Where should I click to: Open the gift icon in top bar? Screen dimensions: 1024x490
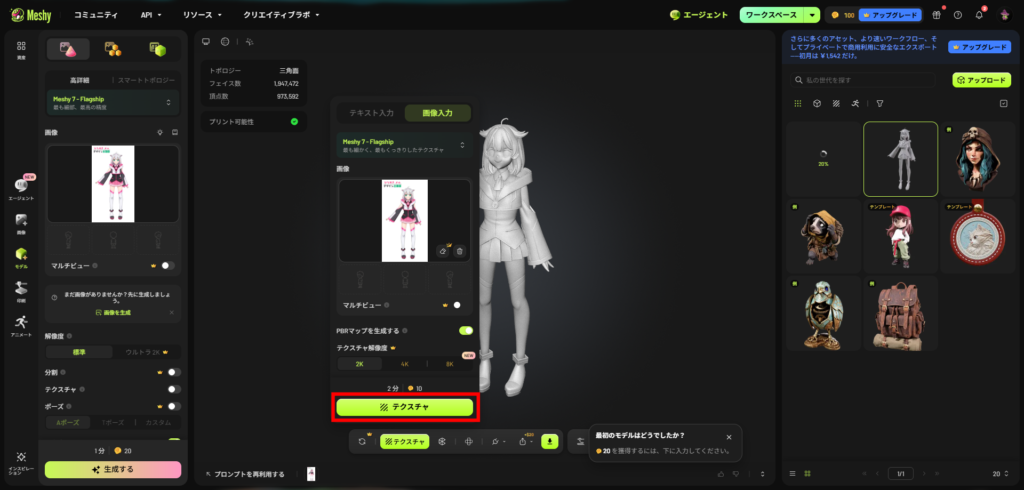(936, 15)
